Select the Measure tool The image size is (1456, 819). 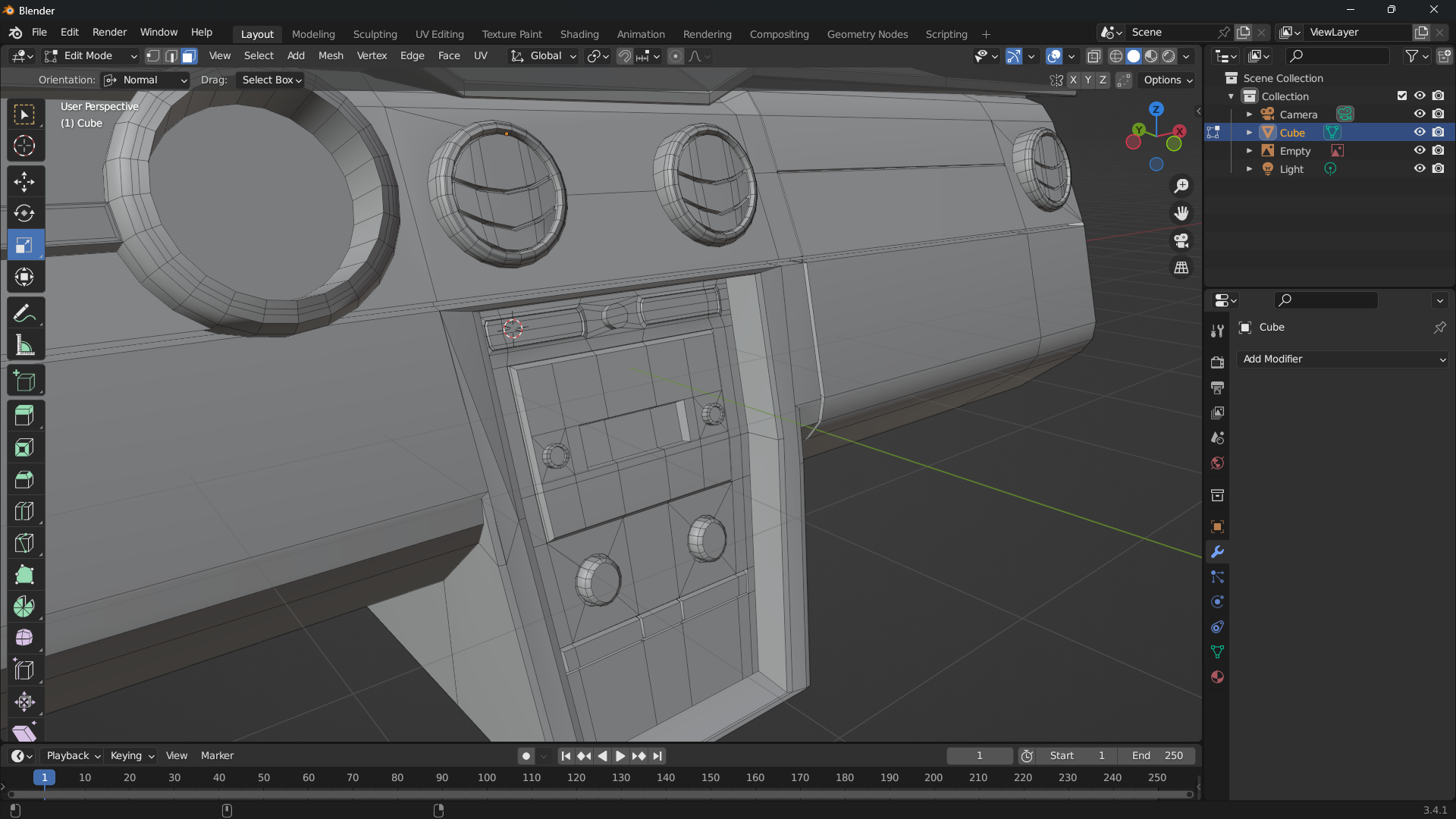click(24, 346)
